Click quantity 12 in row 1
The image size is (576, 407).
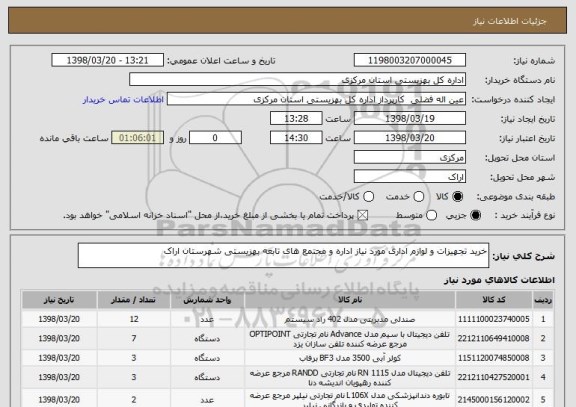click(x=134, y=319)
